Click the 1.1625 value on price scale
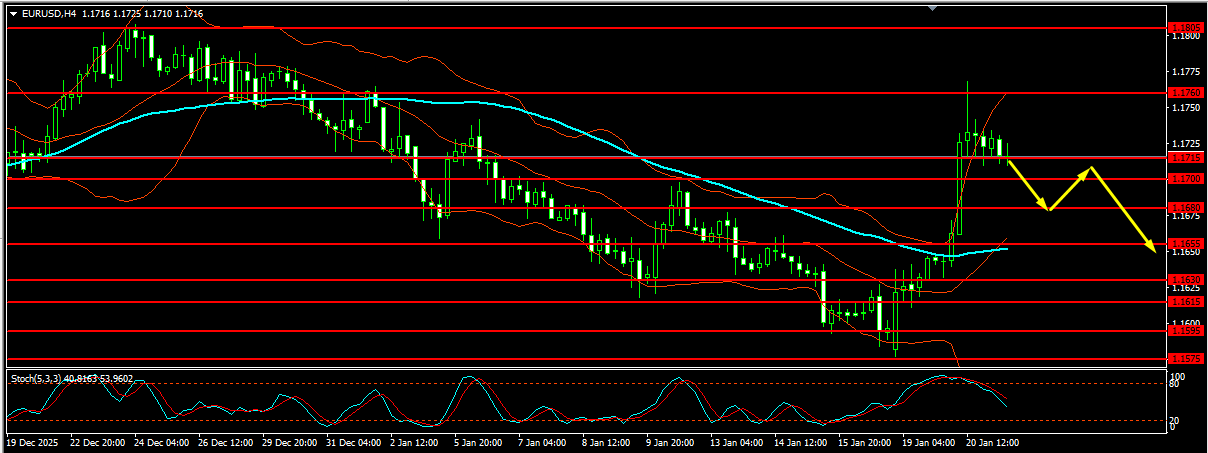 pos(1186,288)
